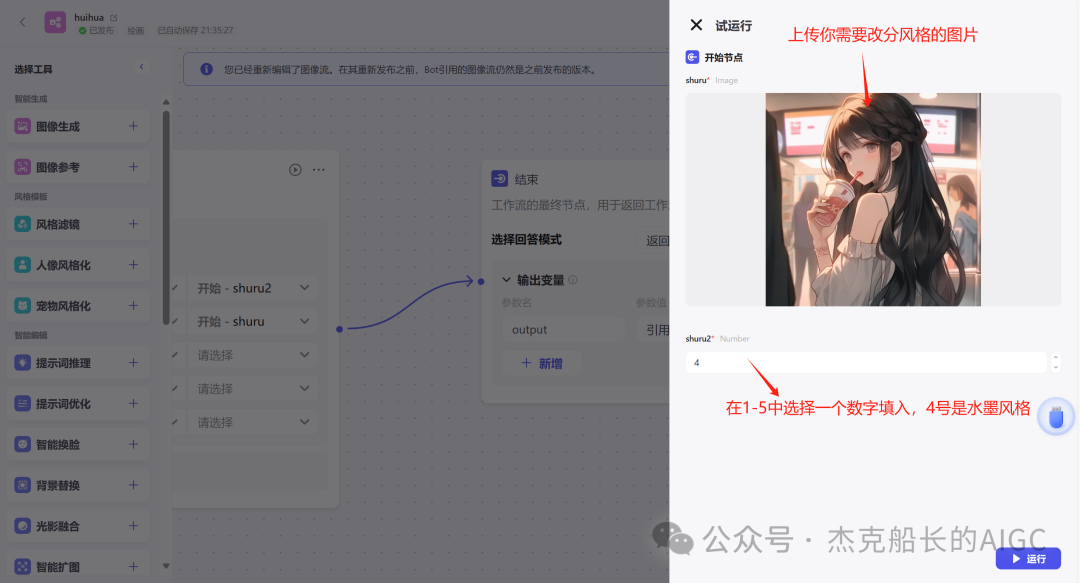Click the shuru2 number input field
The height and width of the screenshot is (583, 1080).
click(866, 362)
